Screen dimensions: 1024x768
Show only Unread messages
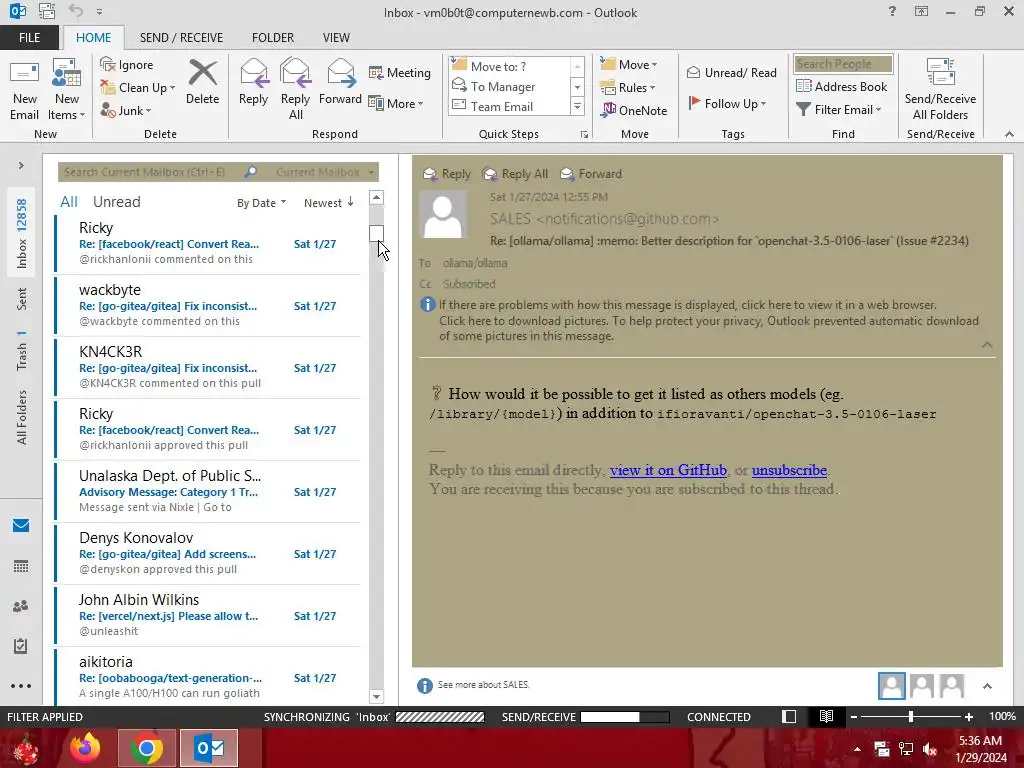coord(116,202)
